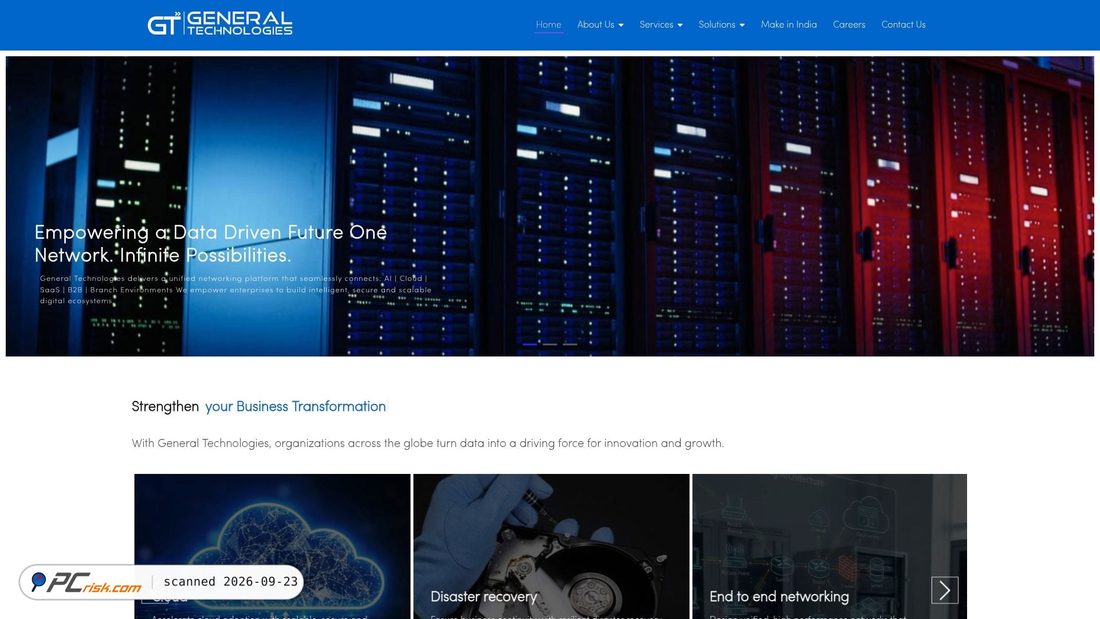
Task: Click the 'With General Technologies, organizations' paragraph
Action: click(x=427, y=443)
